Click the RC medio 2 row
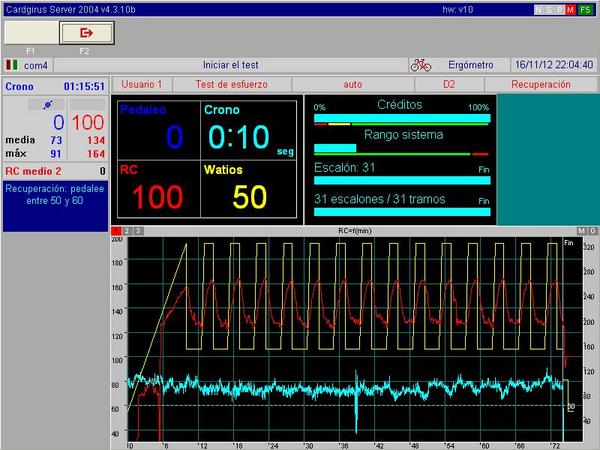The image size is (600, 450). (x=55, y=171)
